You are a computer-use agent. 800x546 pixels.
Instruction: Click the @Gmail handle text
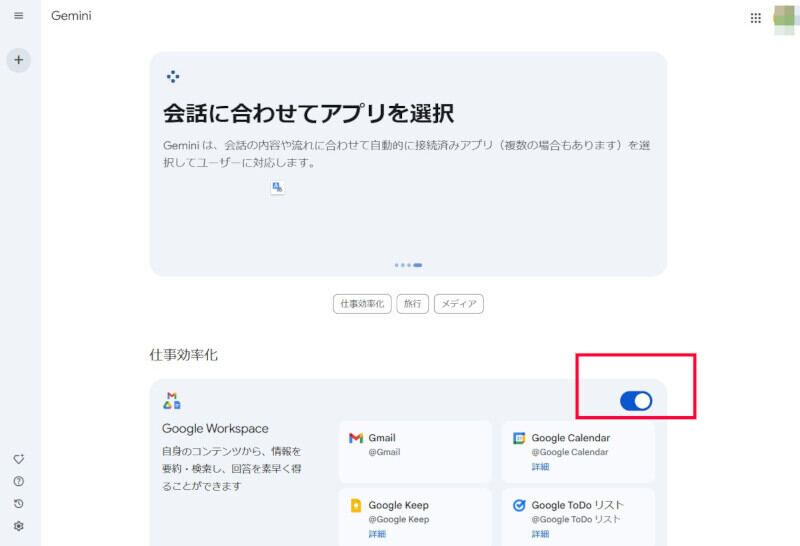coord(384,452)
